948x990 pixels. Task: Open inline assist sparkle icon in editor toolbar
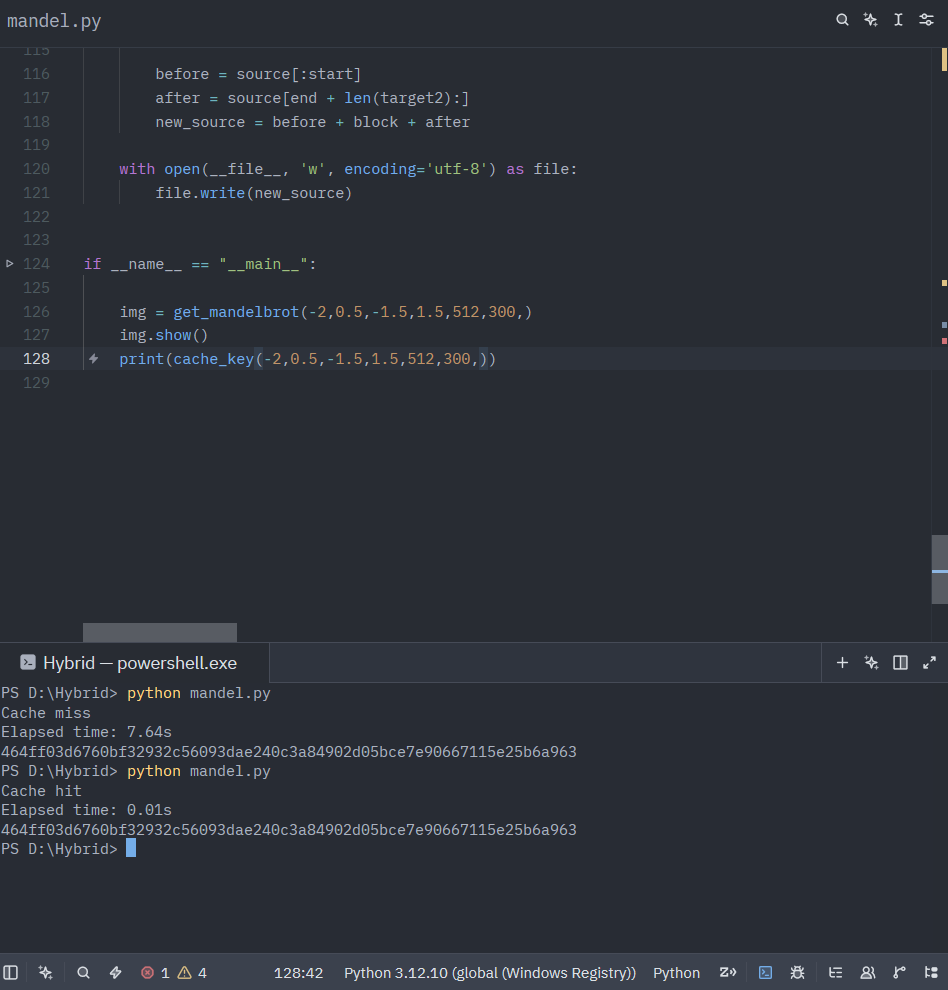tap(870, 20)
